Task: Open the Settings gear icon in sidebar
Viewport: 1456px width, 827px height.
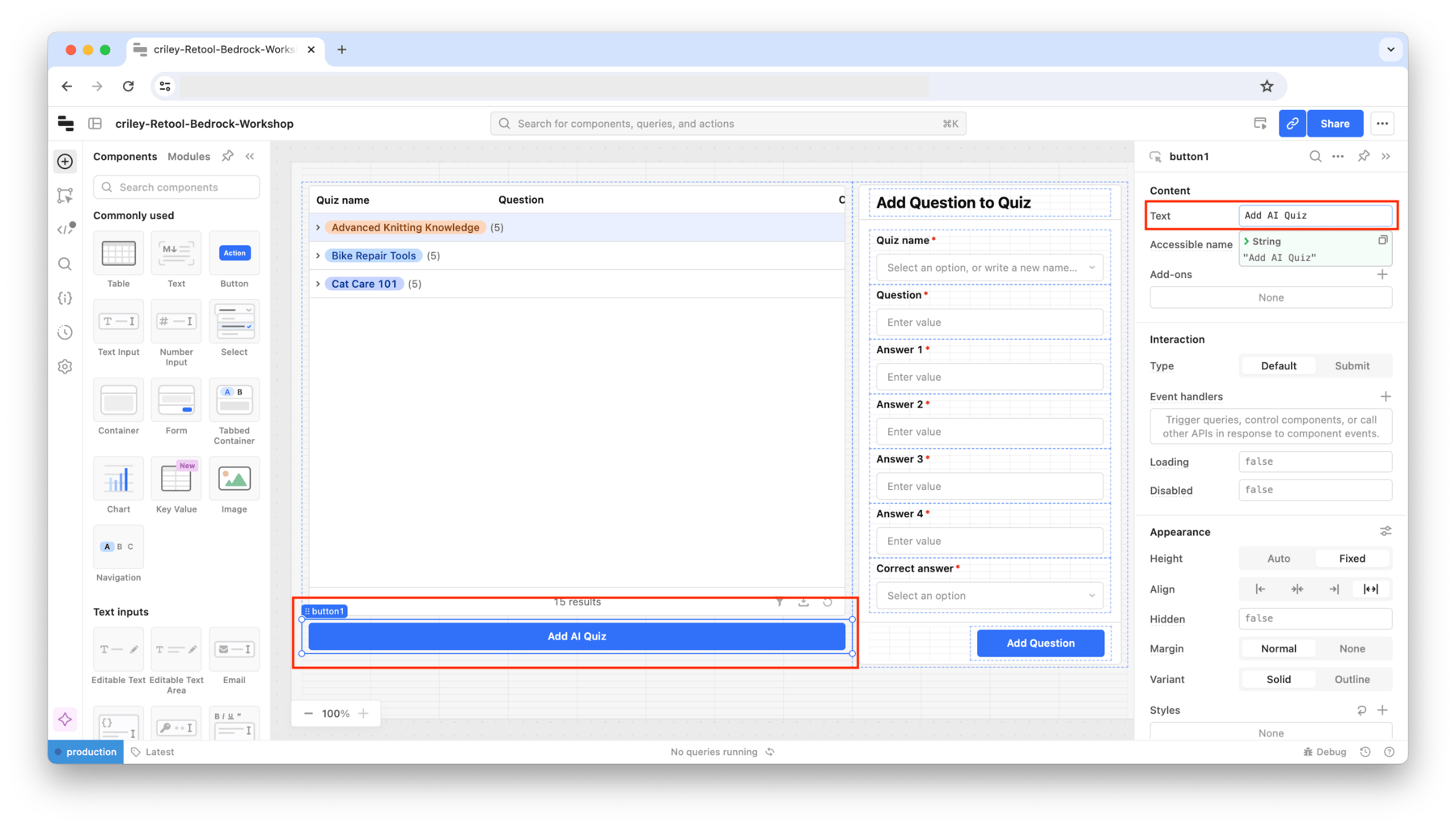Action: [x=66, y=367]
